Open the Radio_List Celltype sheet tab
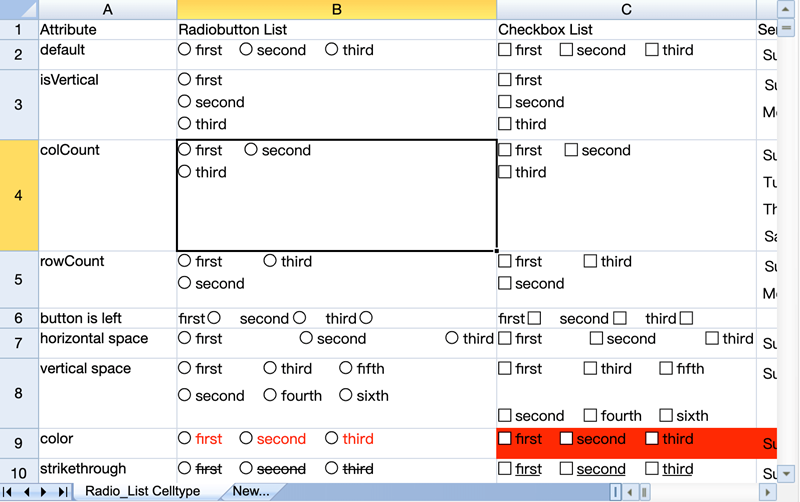 [142, 491]
